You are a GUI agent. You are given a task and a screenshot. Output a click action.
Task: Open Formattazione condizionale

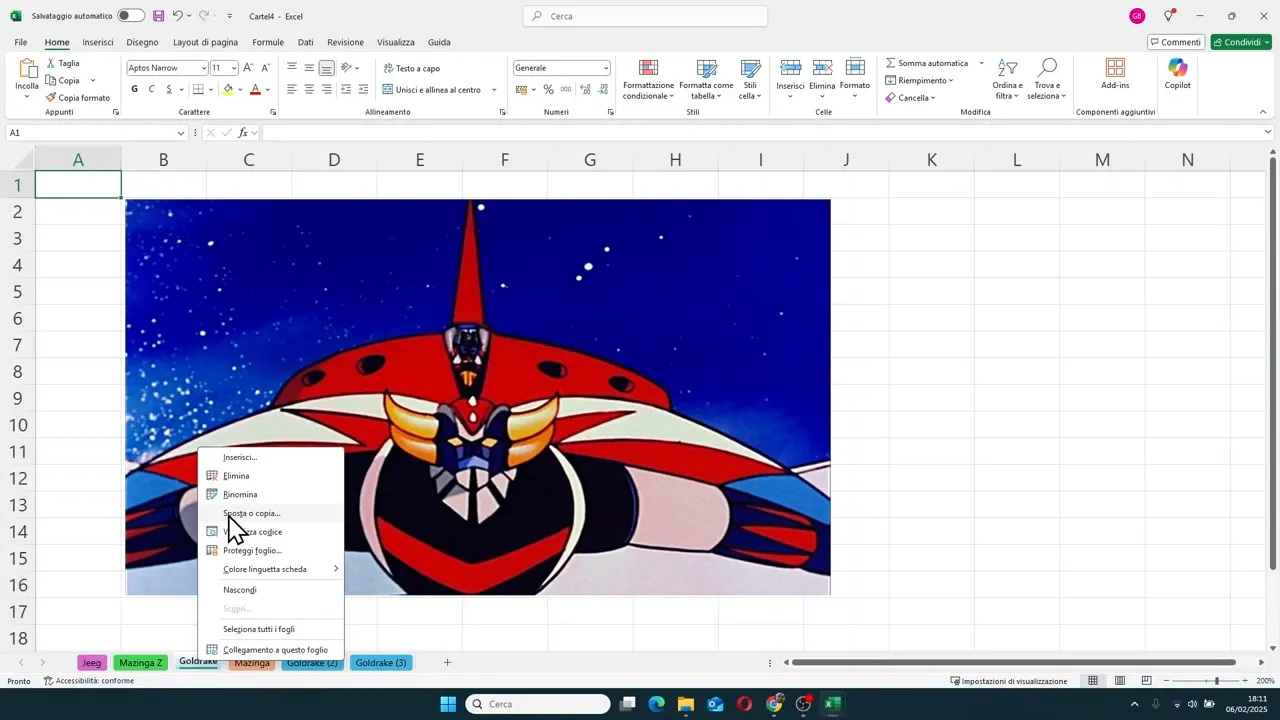coord(648,80)
